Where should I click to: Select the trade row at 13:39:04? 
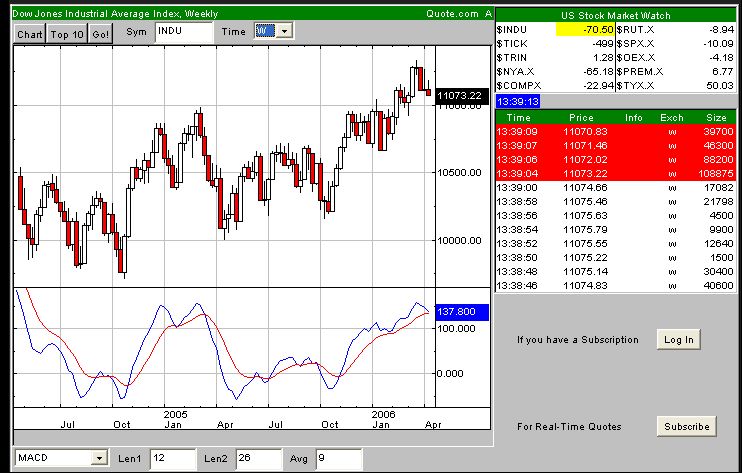point(615,174)
